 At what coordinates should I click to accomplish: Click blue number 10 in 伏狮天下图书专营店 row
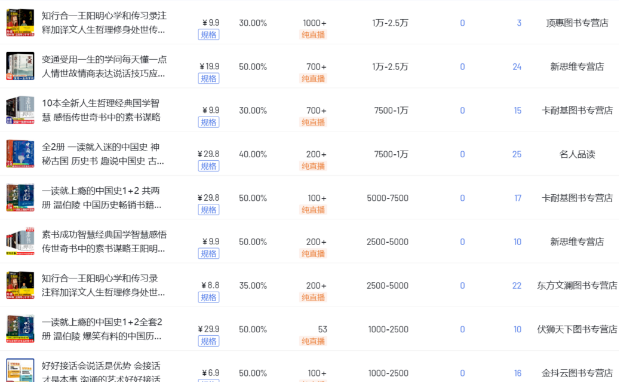[x=518, y=330]
